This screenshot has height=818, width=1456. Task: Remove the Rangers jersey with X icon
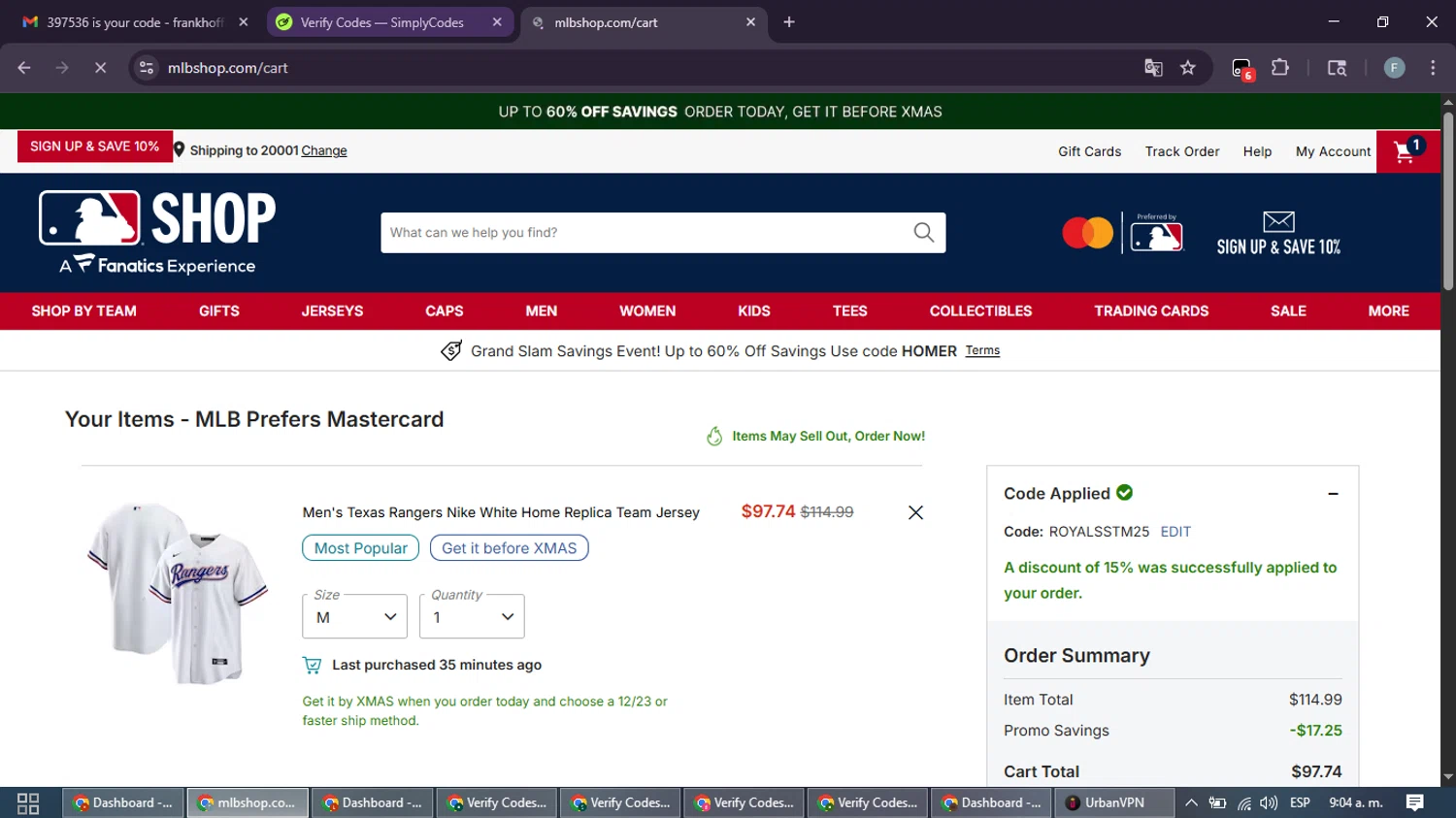[915, 512]
